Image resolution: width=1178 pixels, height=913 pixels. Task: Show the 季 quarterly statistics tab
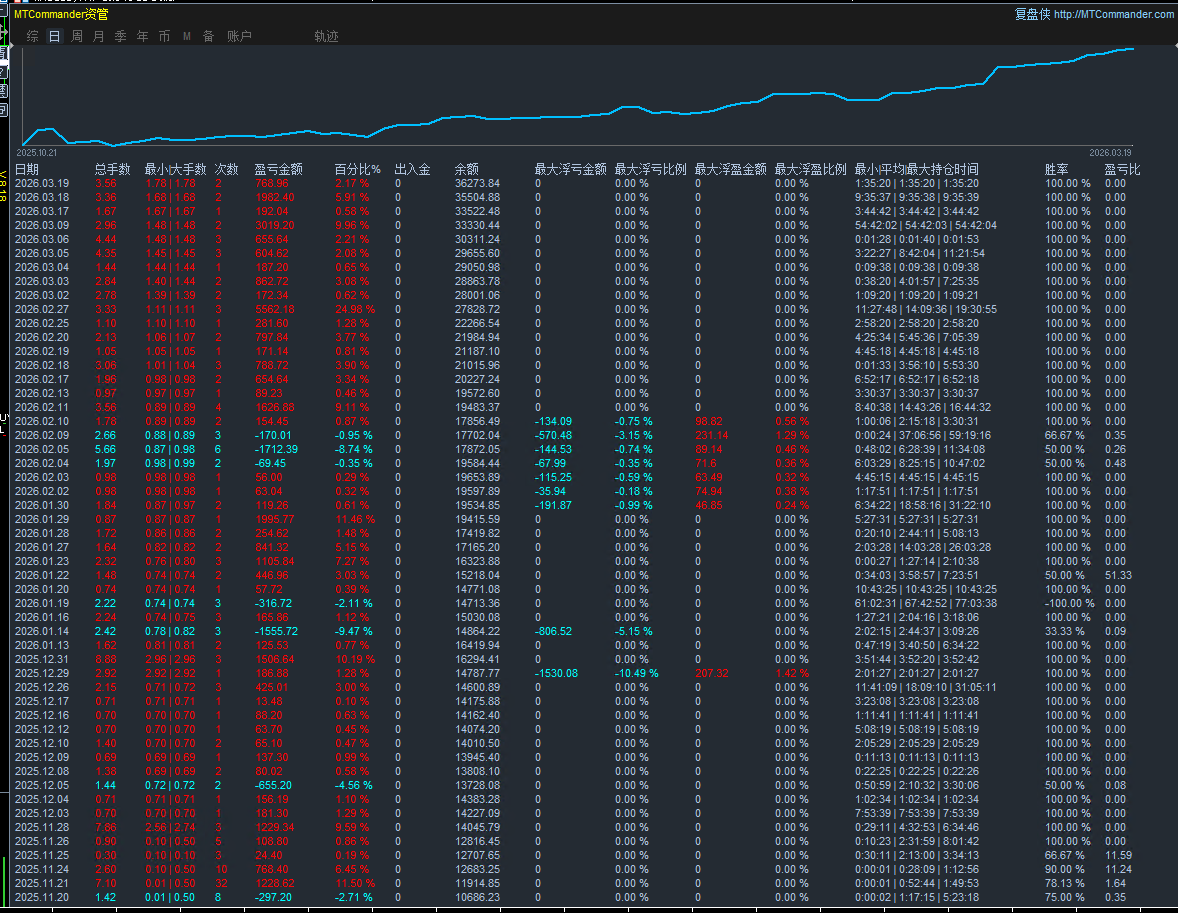pyautogui.click(x=120, y=36)
